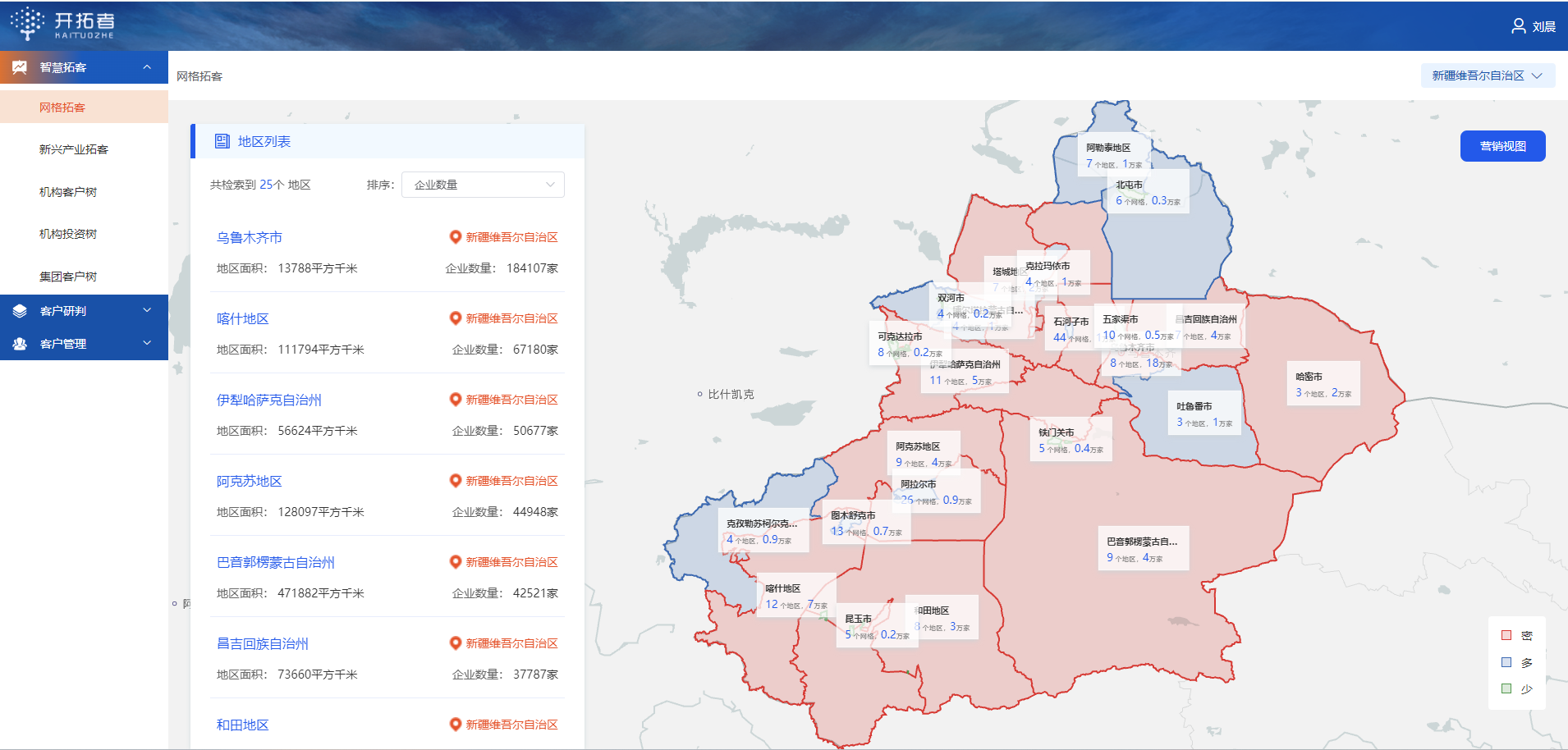Toggle the green 少 legend item
The height and width of the screenshot is (750, 1568).
[1506, 689]
